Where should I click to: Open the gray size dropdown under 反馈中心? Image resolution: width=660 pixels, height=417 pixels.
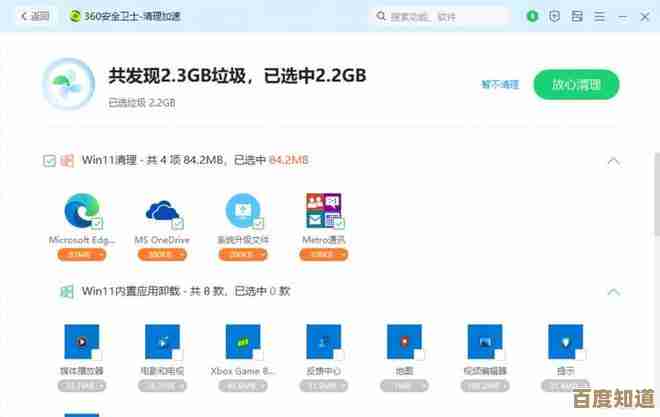pos(324,386)
